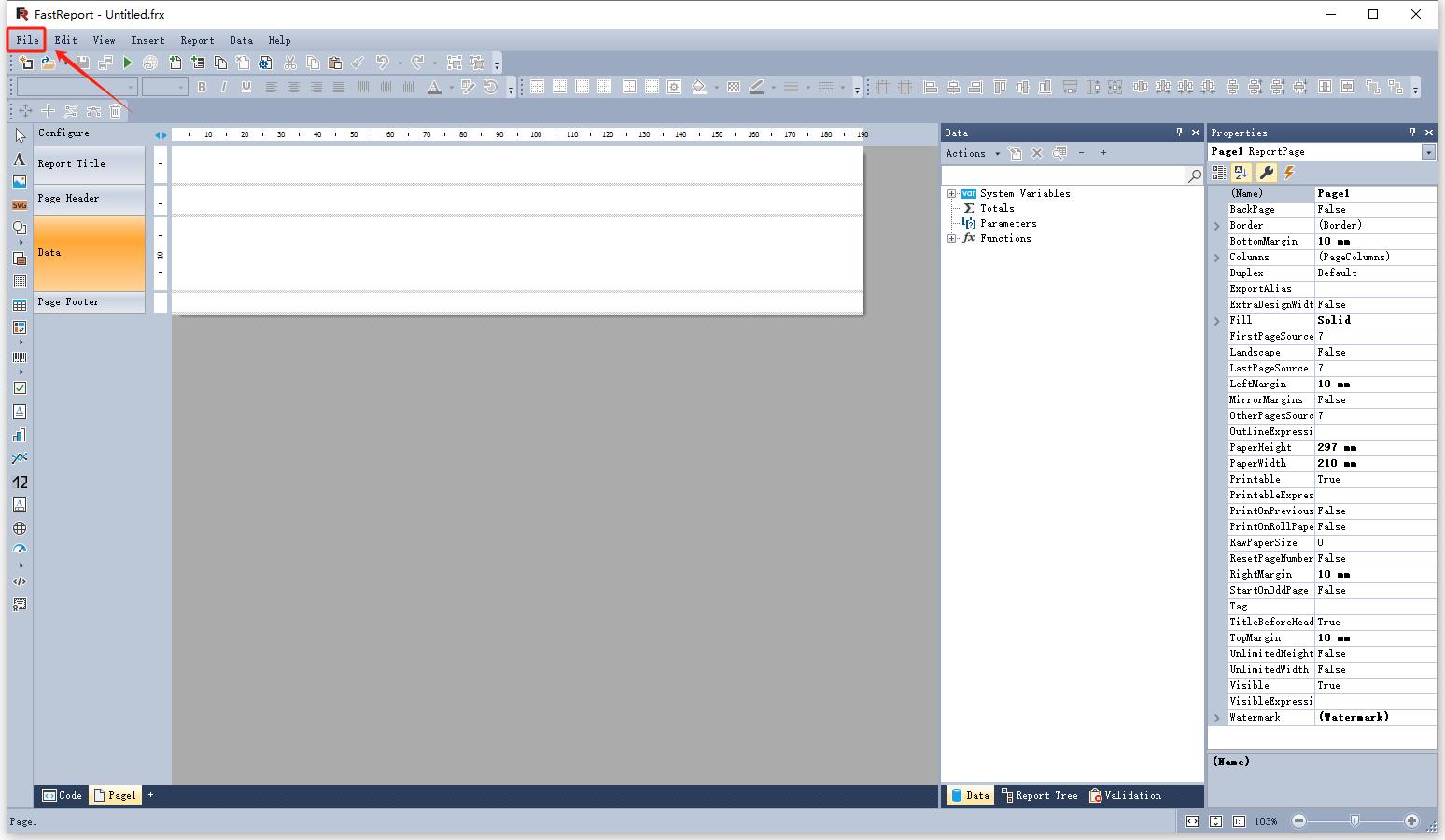The height and width of the screenshot is (840, 1445).
Task: Toggle the Properties wrench button
Action: (1266, 173)
